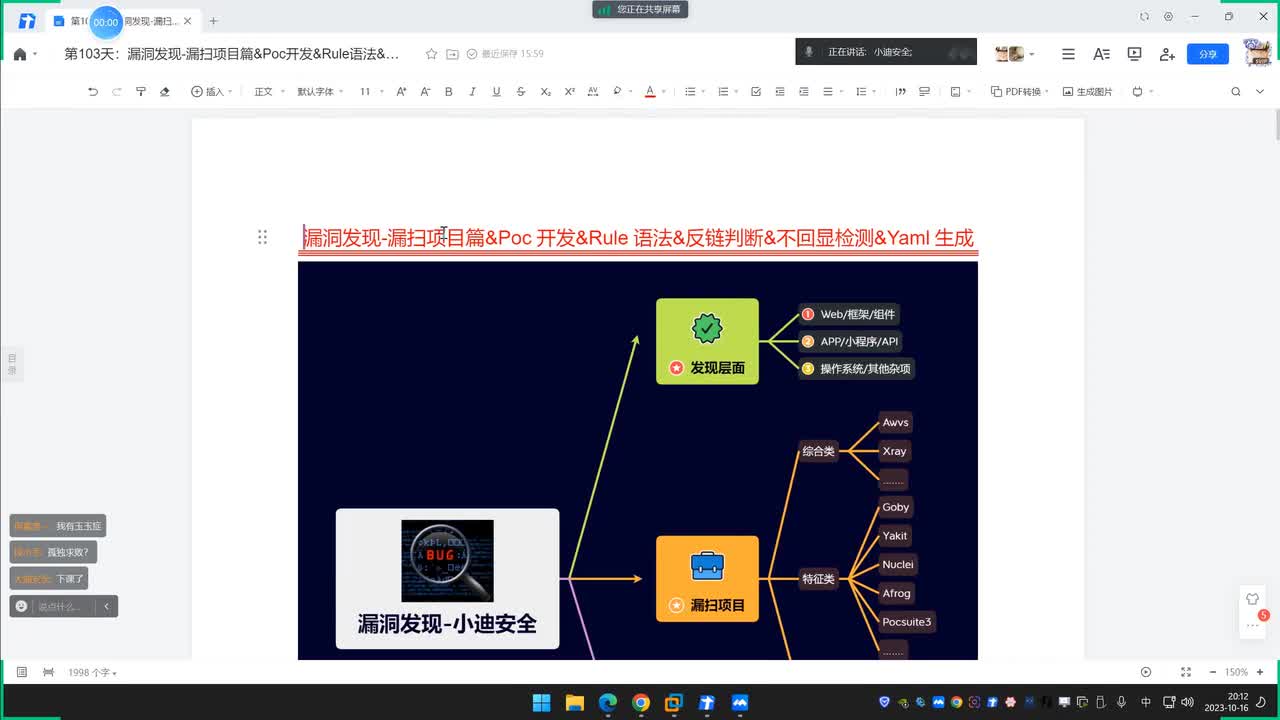This screenshot has width=1280, height=720.
Task: Star this document as favorite
Action: pyautogui.click(x=431, y=54)
